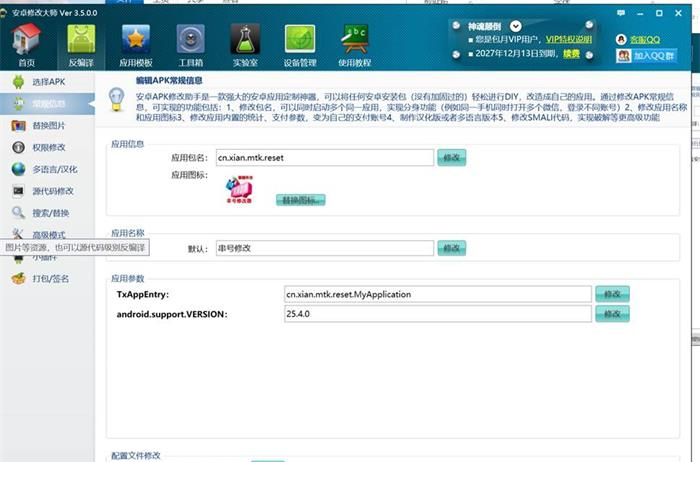Click the 续费 renew link
This screenshot has width=700, height=480.
[x=571, y=54]
